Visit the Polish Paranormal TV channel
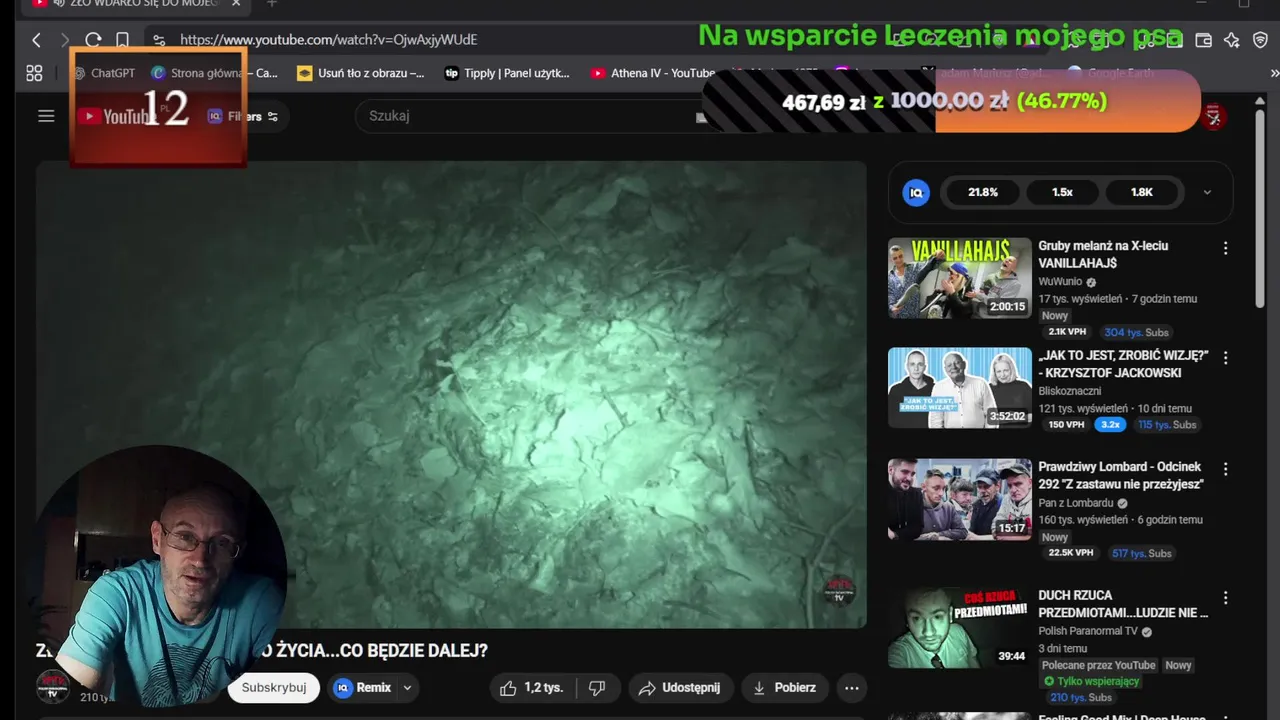 (x=1088, y=632)
